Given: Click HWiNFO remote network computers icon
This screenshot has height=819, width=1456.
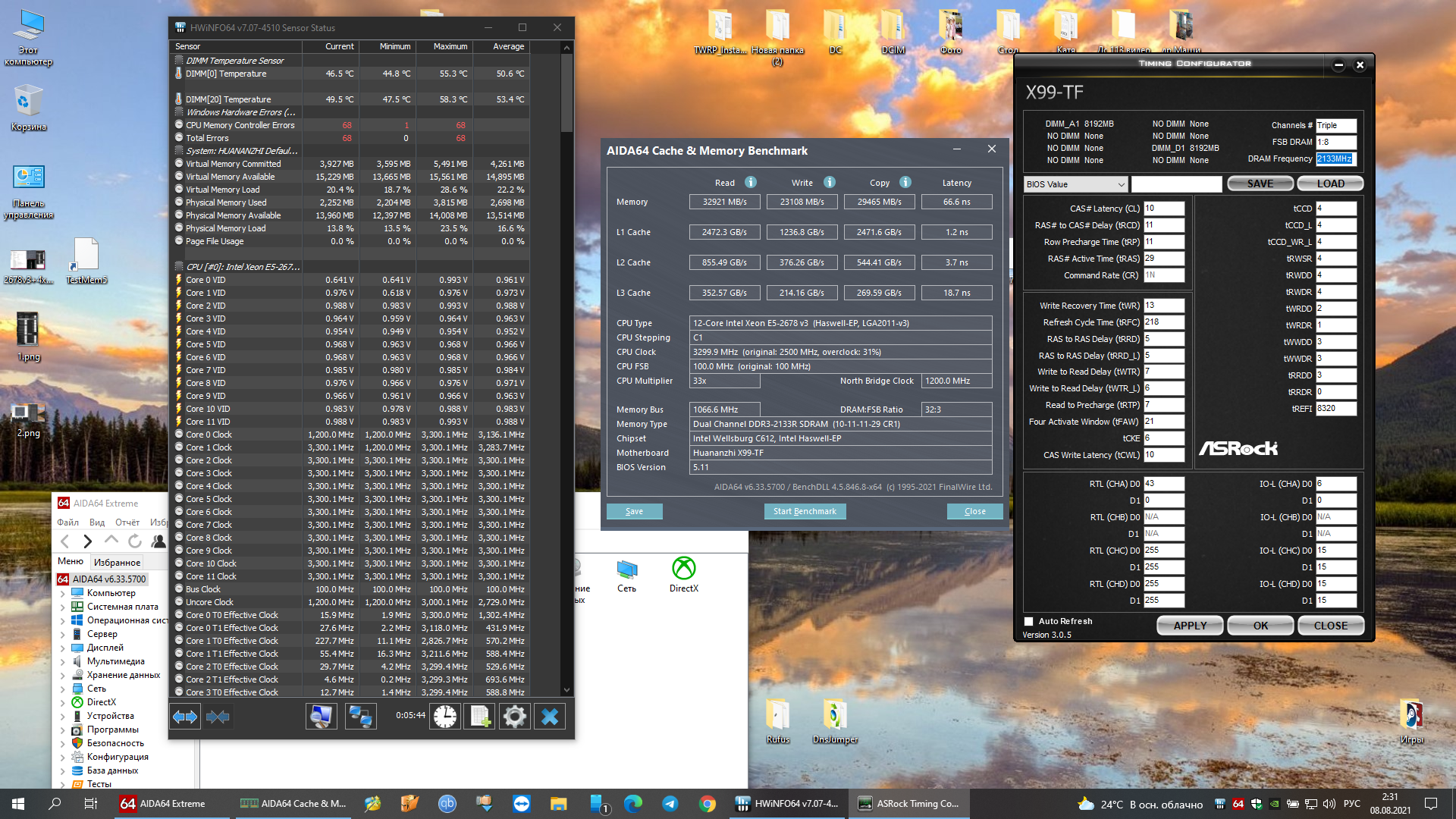Looking at the screenshot, I should point(360,717).
